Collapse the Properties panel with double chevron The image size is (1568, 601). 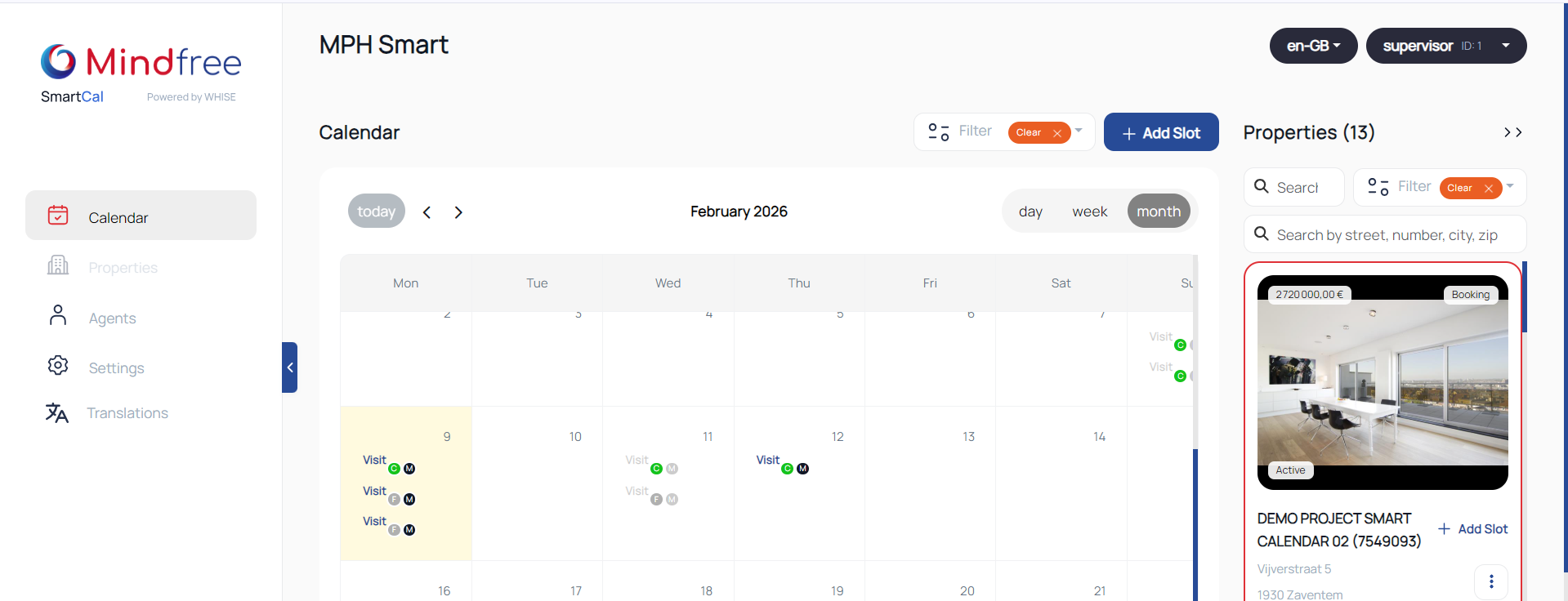point(1513,132)
